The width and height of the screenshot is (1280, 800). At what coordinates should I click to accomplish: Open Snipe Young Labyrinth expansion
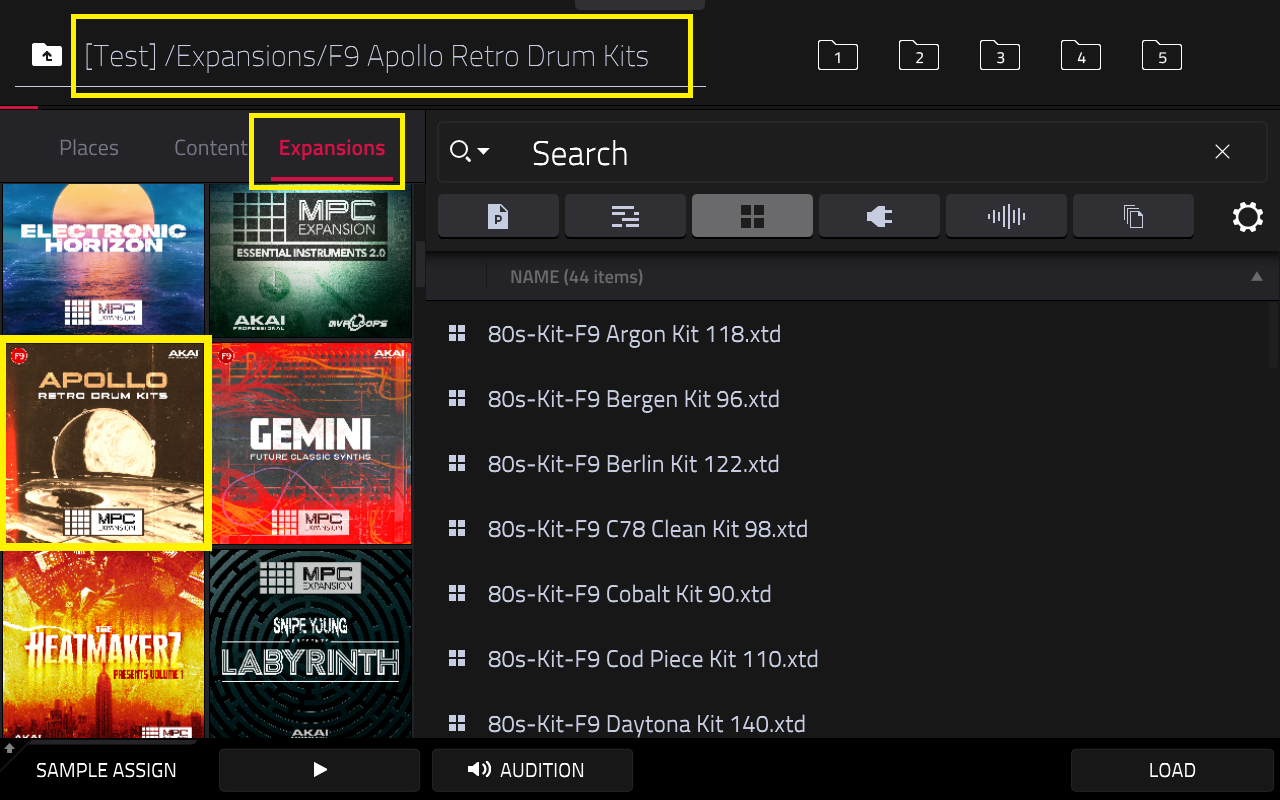[x=310, y=644]
